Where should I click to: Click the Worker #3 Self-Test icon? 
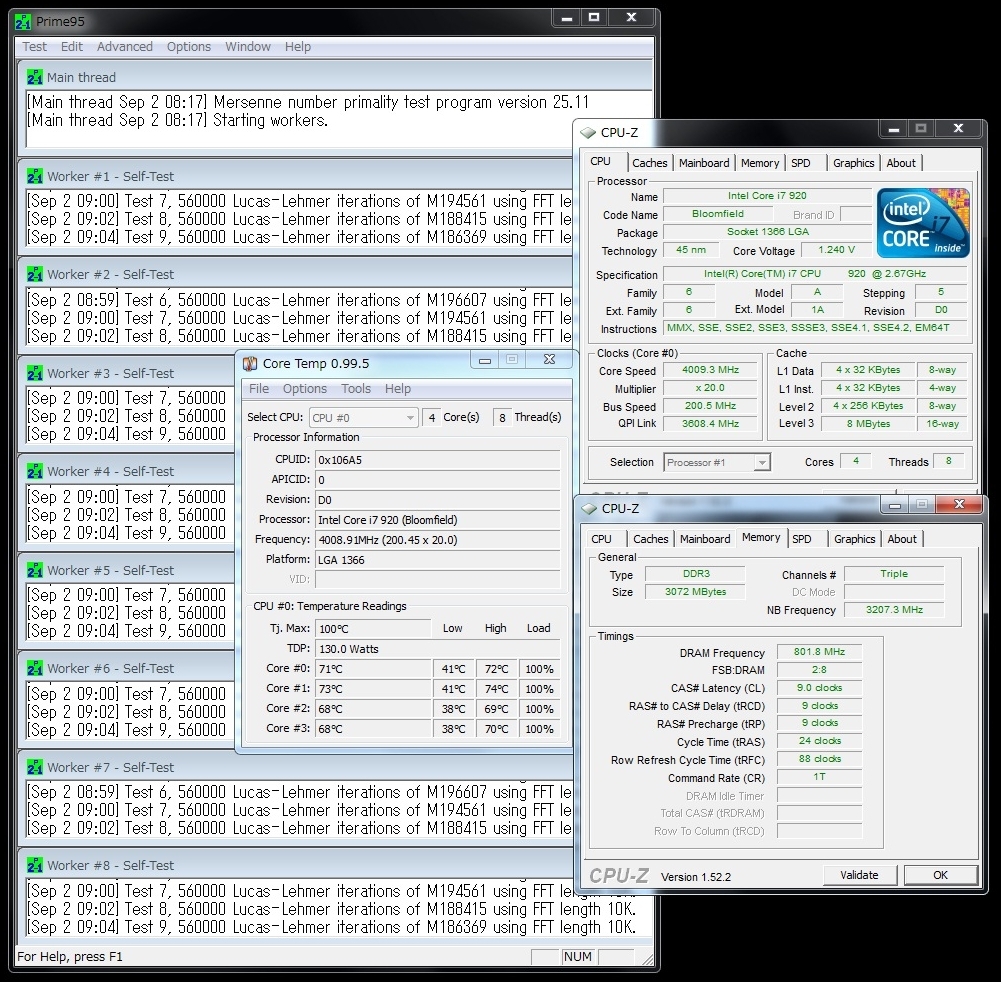click(x=34, y=373)
